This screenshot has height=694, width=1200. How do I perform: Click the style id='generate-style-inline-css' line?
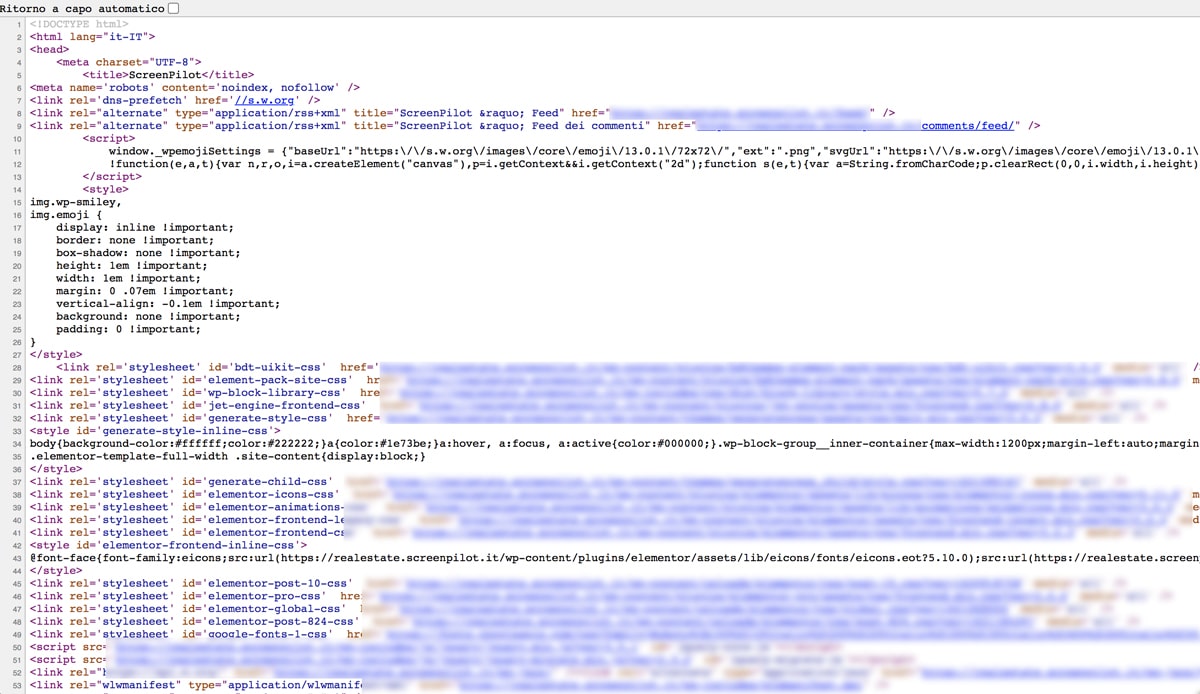coord(155,431)
